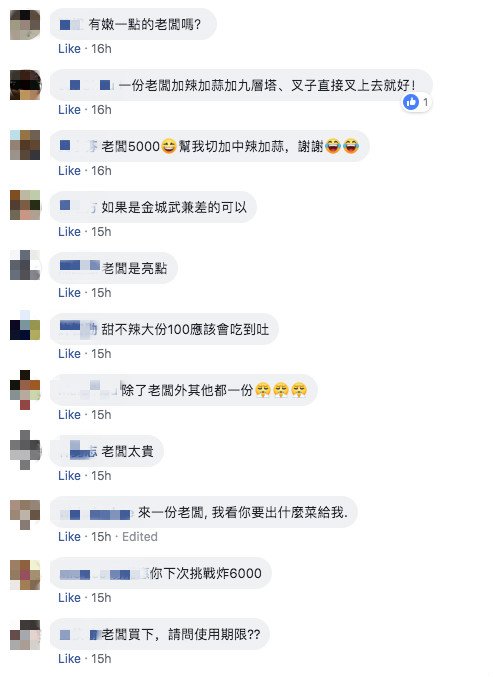Open the 15h timestamp under 請問使用期限 comment
This screenshot has height=677, width=493.
(101, 658)
